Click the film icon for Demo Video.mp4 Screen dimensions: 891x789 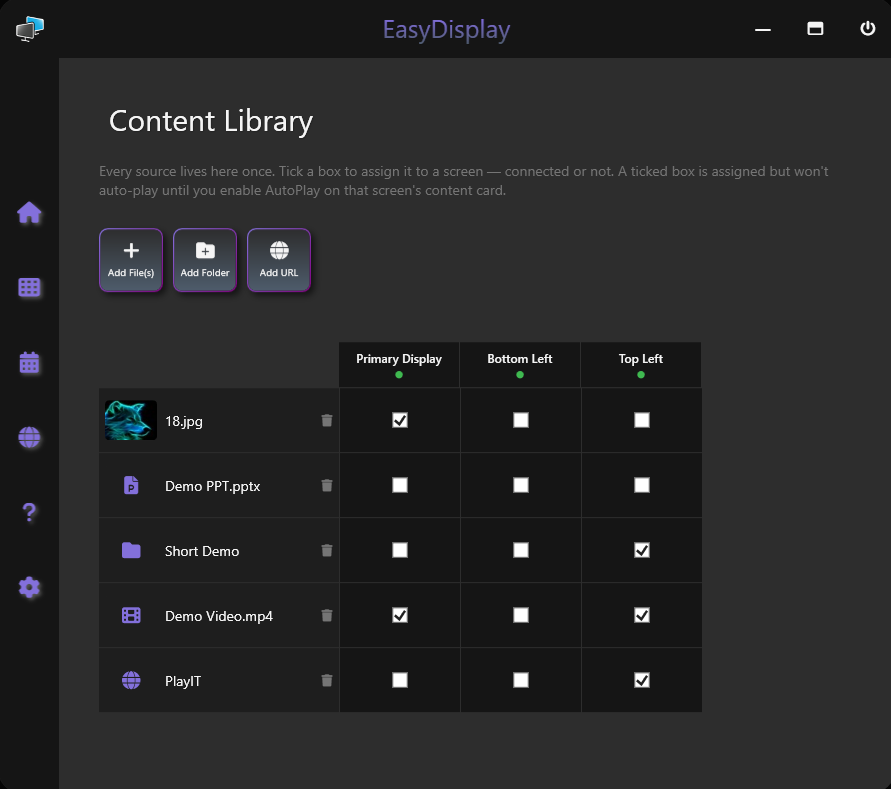point(131,615)
